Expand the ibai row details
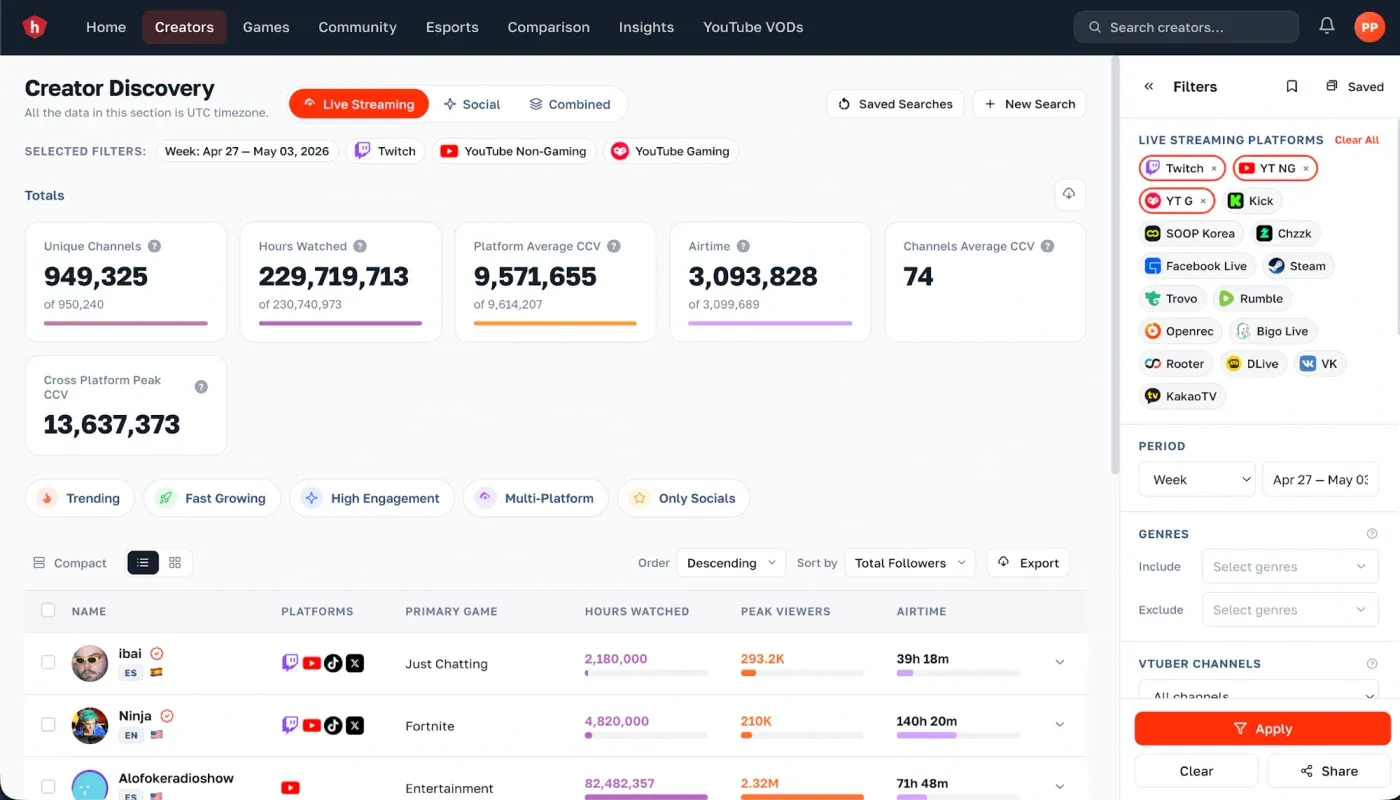This screenshot has height=800, width=1400. click(x=1060, y=662)
